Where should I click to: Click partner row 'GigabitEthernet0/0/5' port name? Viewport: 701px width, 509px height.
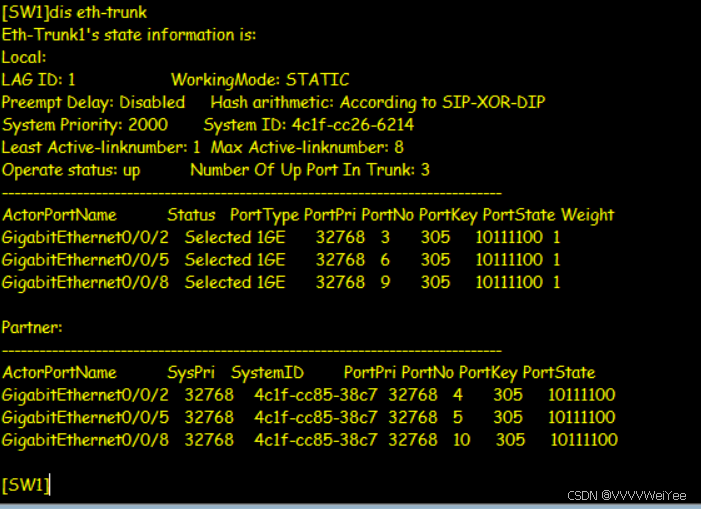[85, 418]
